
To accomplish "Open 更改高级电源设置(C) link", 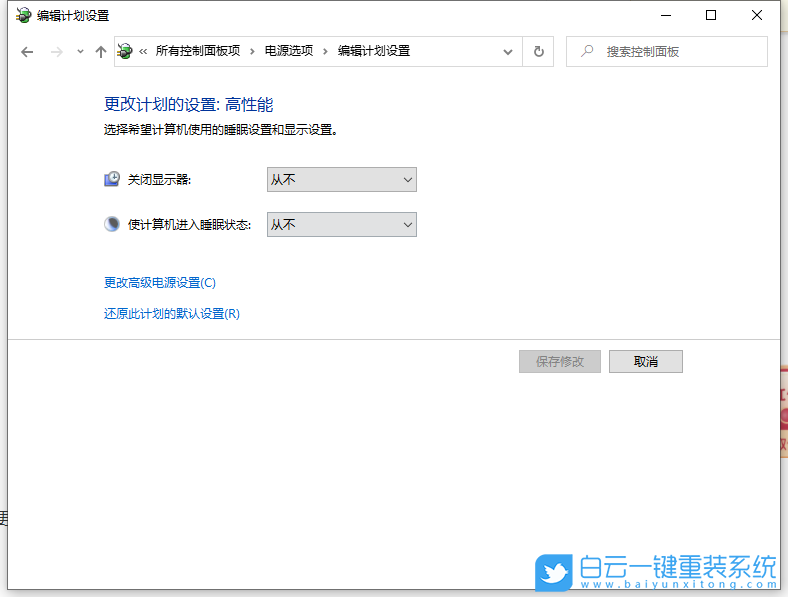I will tap(160, 283).
